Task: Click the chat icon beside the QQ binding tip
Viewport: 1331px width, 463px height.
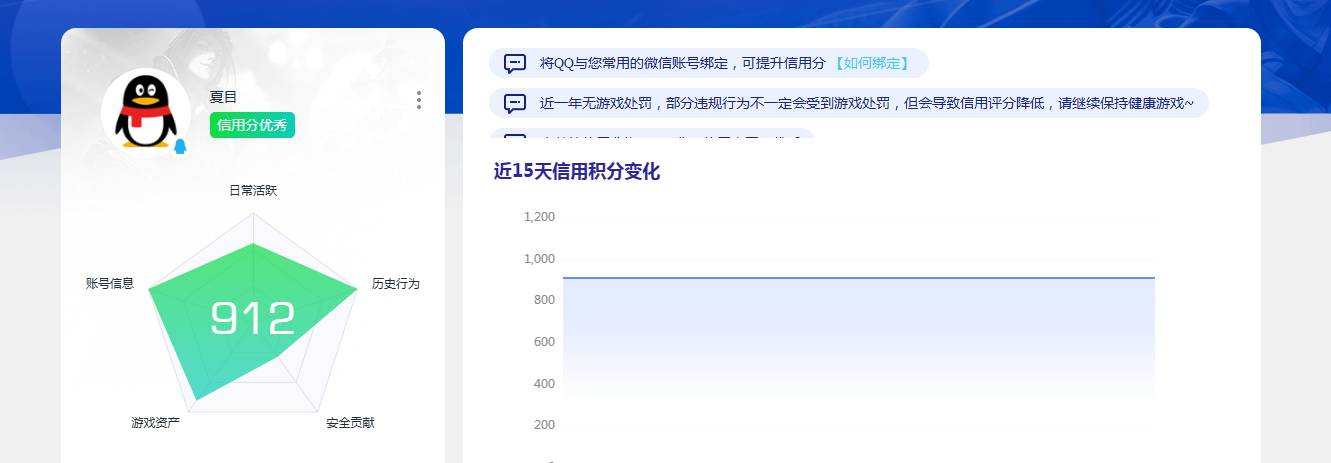Action: pos(515,64)
